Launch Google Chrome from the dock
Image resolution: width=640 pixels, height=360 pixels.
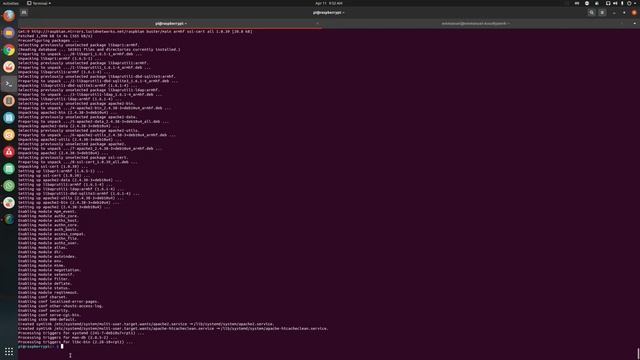(9, 50)
